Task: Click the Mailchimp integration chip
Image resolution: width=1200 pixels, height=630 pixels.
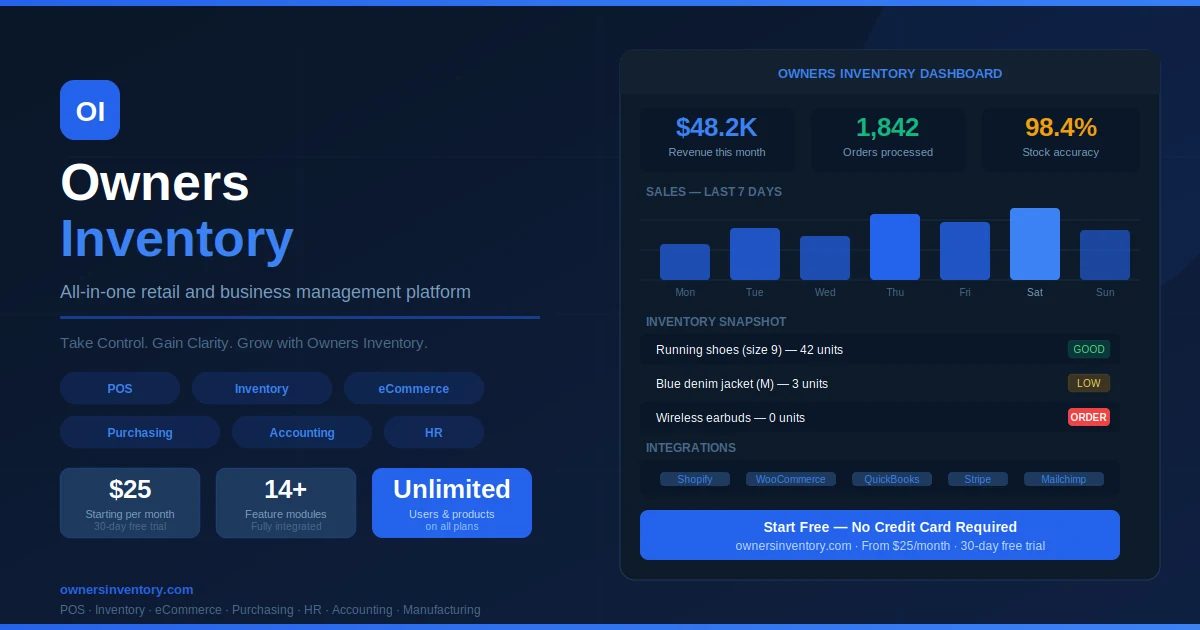Action: pos(1064,479)
